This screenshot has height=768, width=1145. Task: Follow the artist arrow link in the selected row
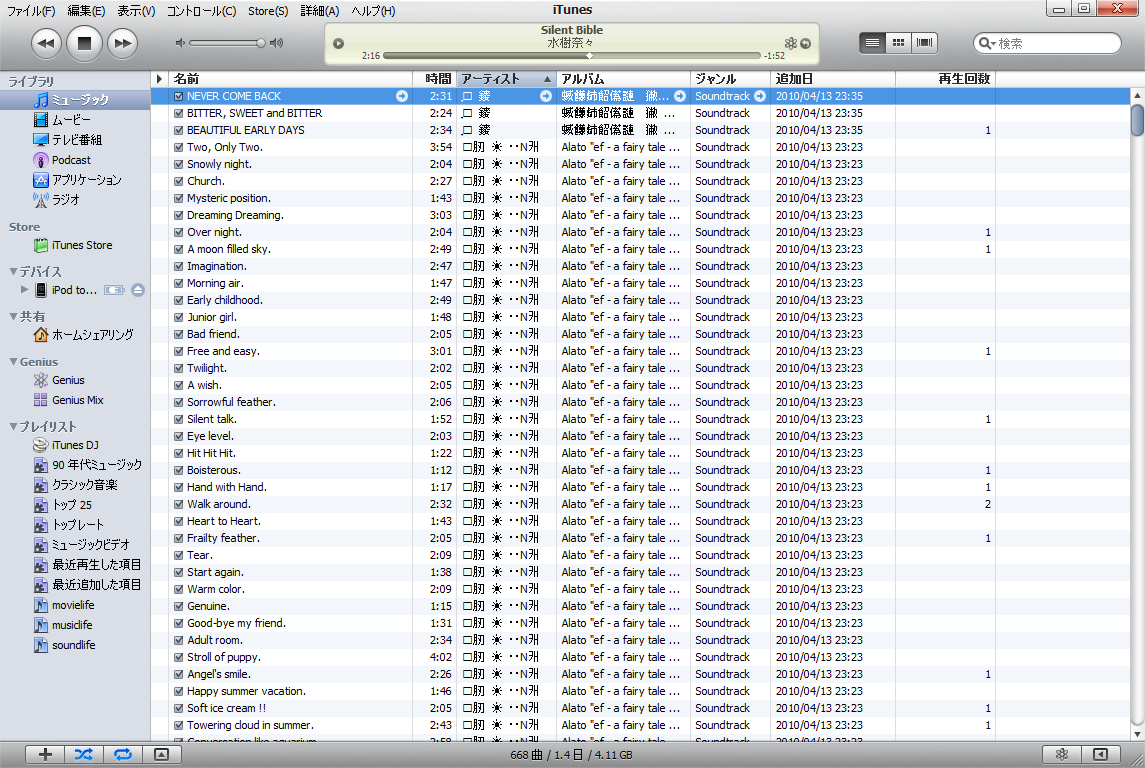click(x=545, y=96)
